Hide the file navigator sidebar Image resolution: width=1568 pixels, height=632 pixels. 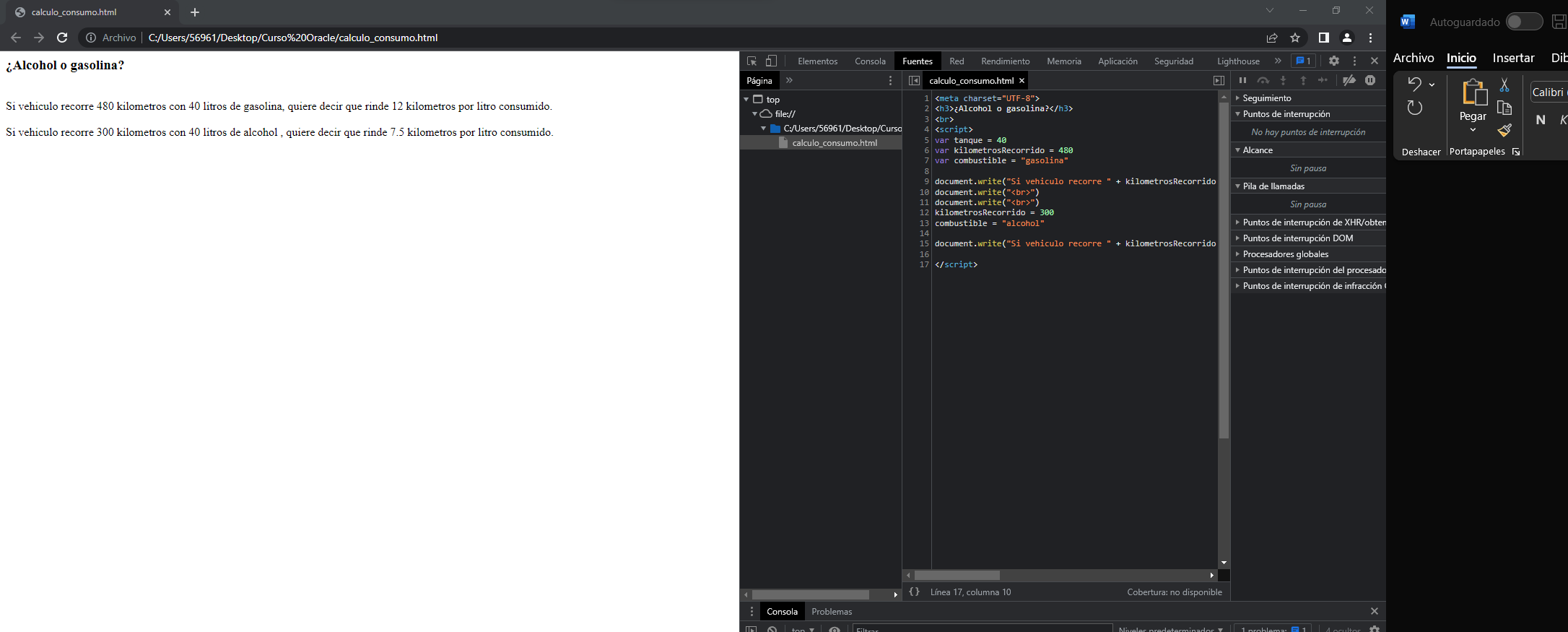click(914, 81)
